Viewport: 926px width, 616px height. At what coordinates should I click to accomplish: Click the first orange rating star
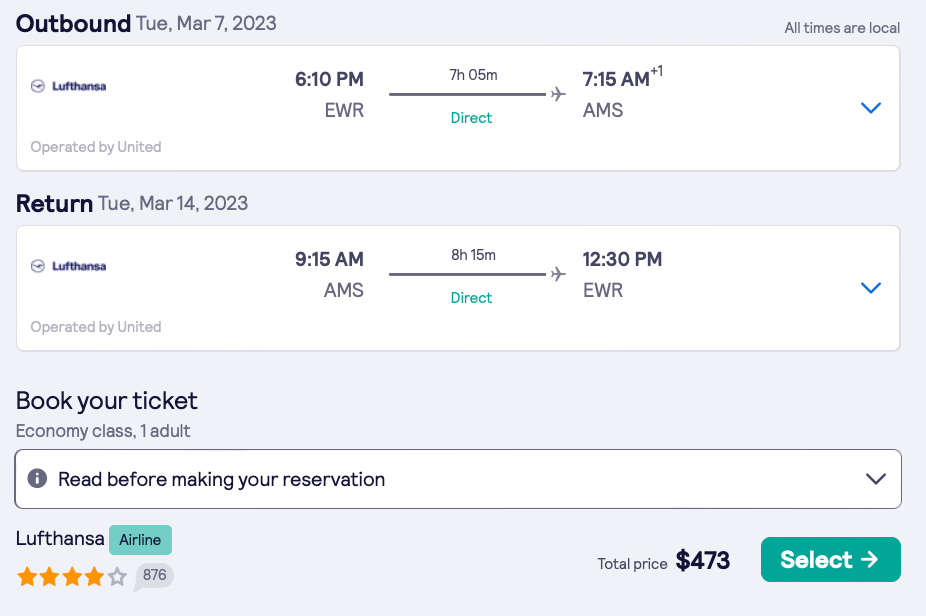coord(26,576)
